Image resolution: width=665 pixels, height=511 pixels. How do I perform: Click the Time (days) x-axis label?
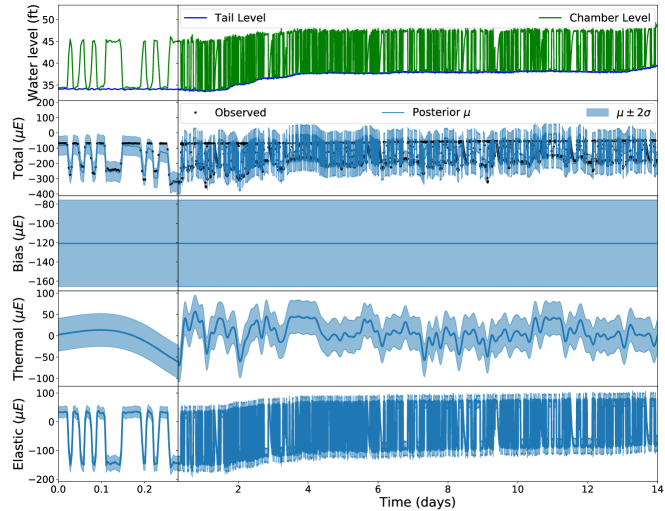[417, 502]
